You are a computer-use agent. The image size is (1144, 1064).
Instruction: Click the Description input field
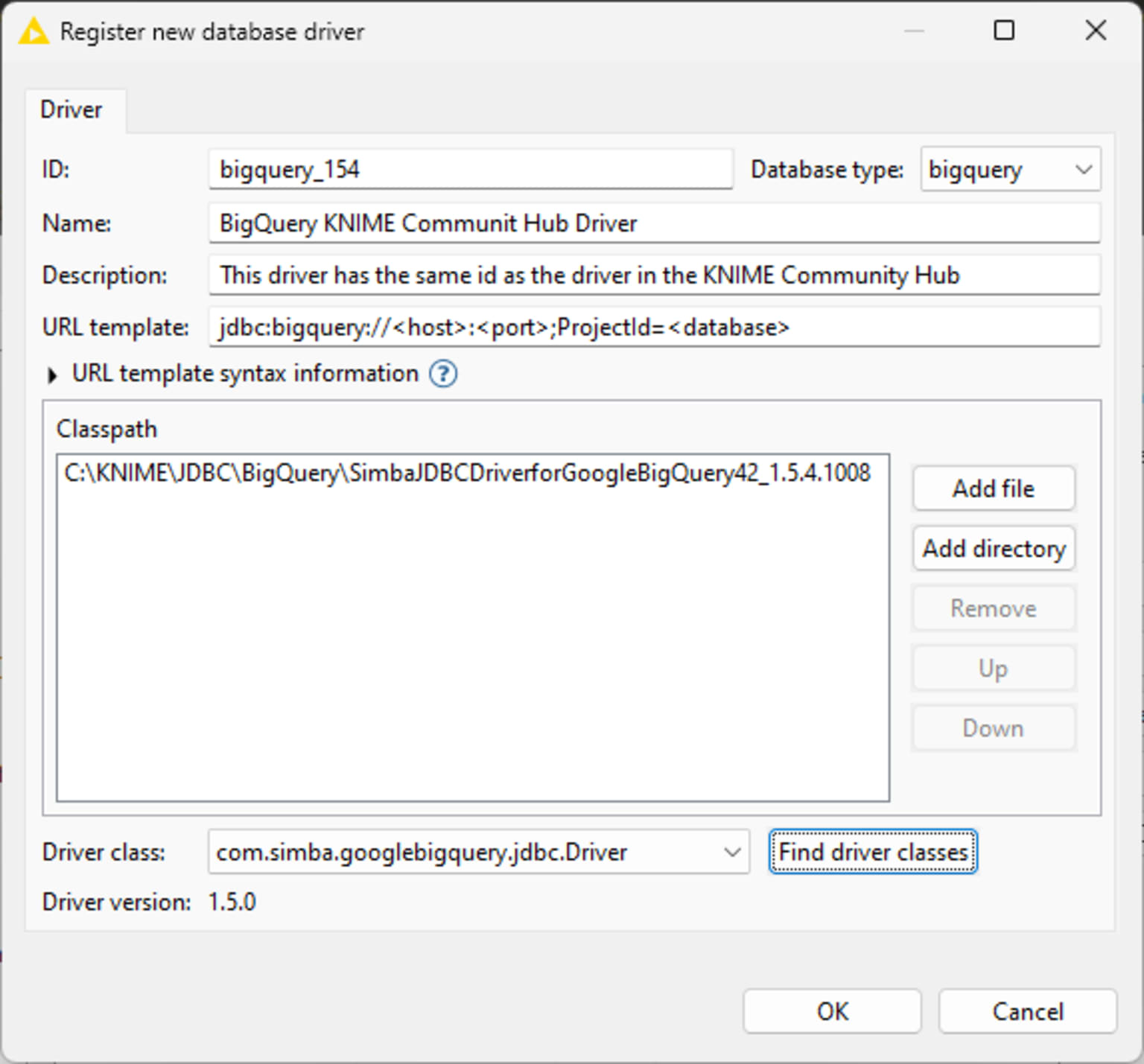click(x=655, y=275)
